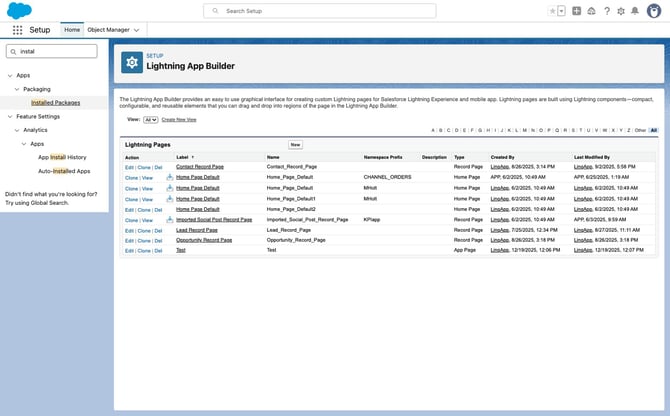
Task: Sort by the Namespace Prefix column header
Action: (383, 157)
